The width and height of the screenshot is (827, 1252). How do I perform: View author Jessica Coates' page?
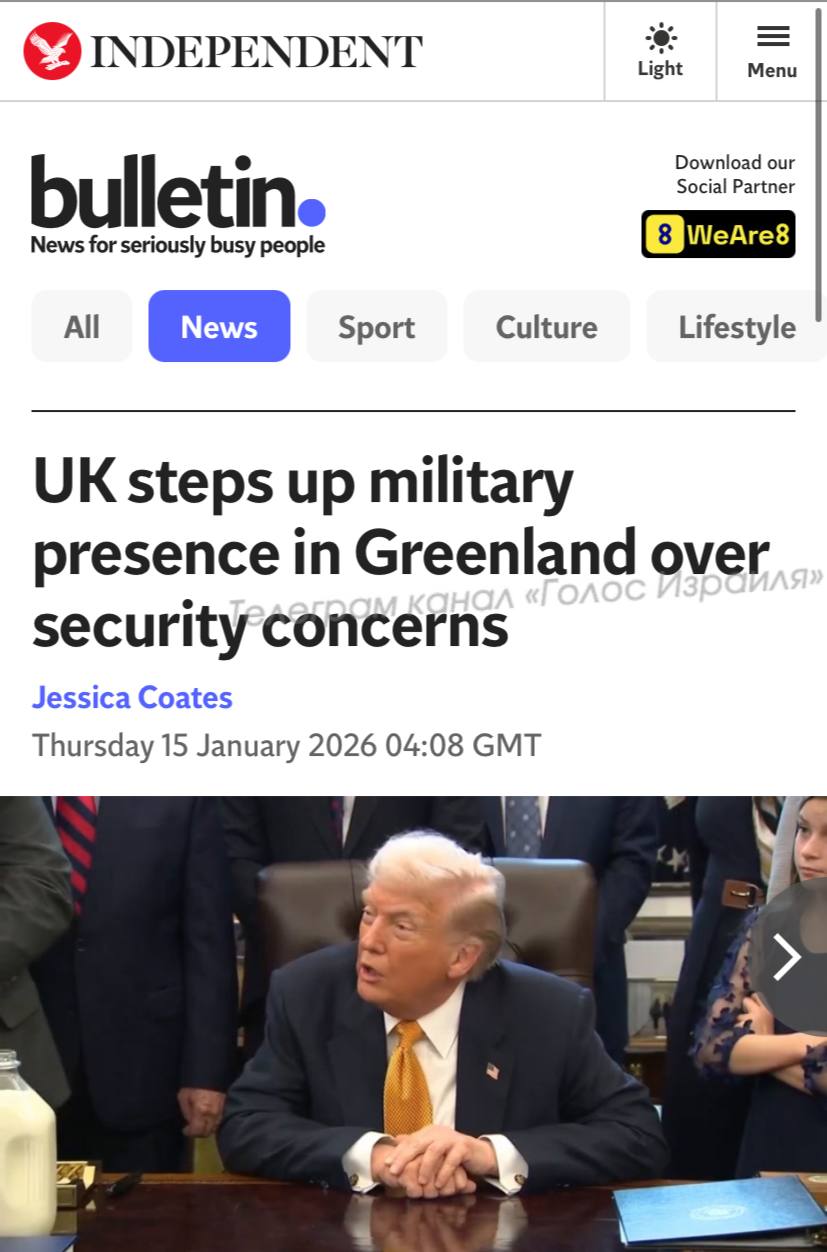tap(132, 697)
